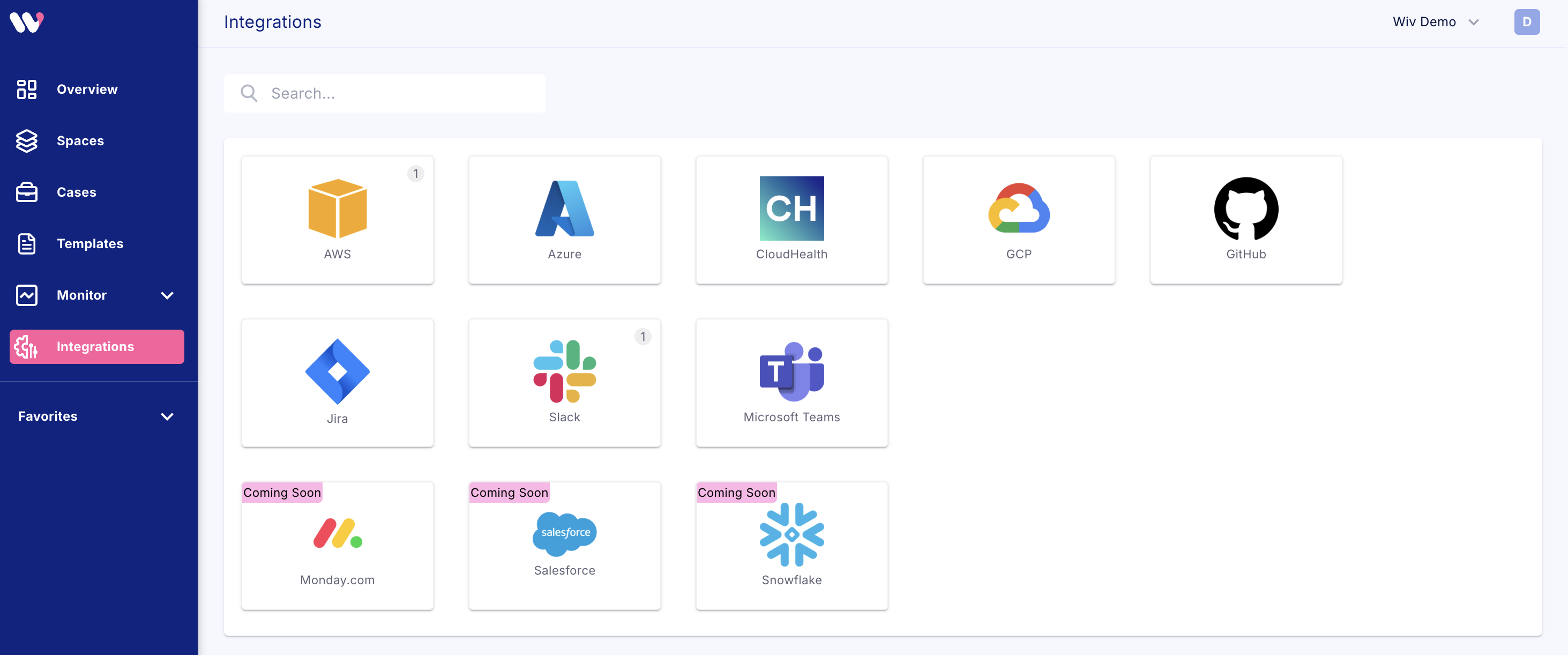Open the Templates page
Viewport: 1568px width, 655px height.
89,243
